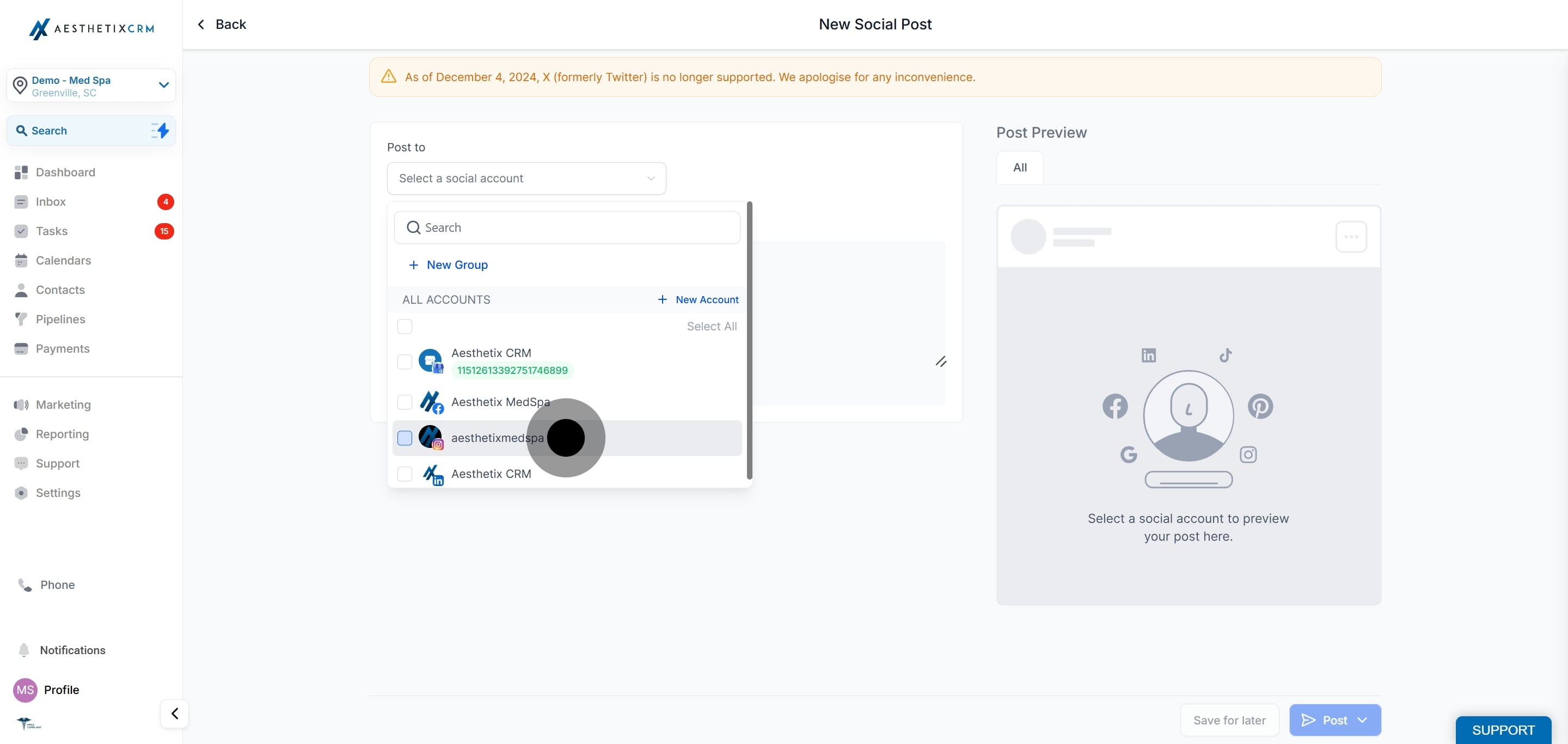The height and width of the screenshot is (744, 1568).
Task: Click the MS profile avatar
Action: (x=25, y=689)
